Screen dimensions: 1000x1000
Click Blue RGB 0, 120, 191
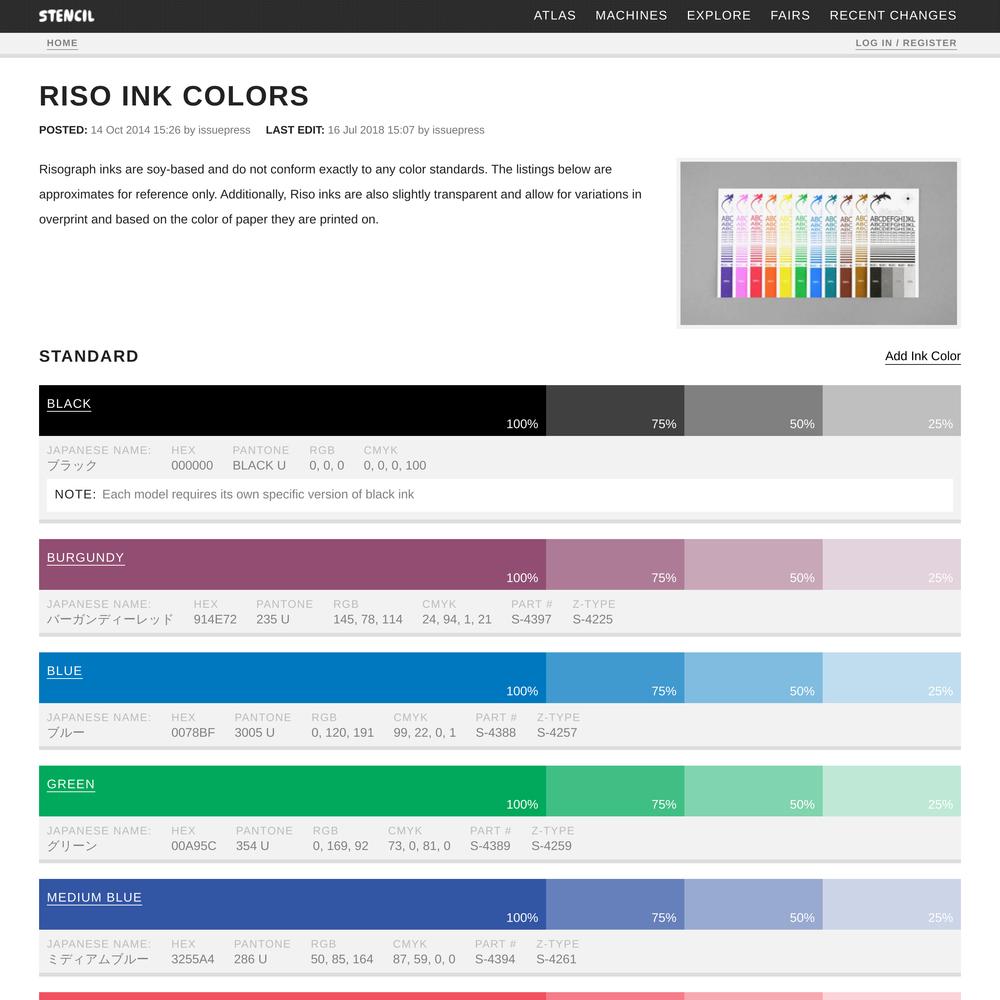click(x=342, y=733)
